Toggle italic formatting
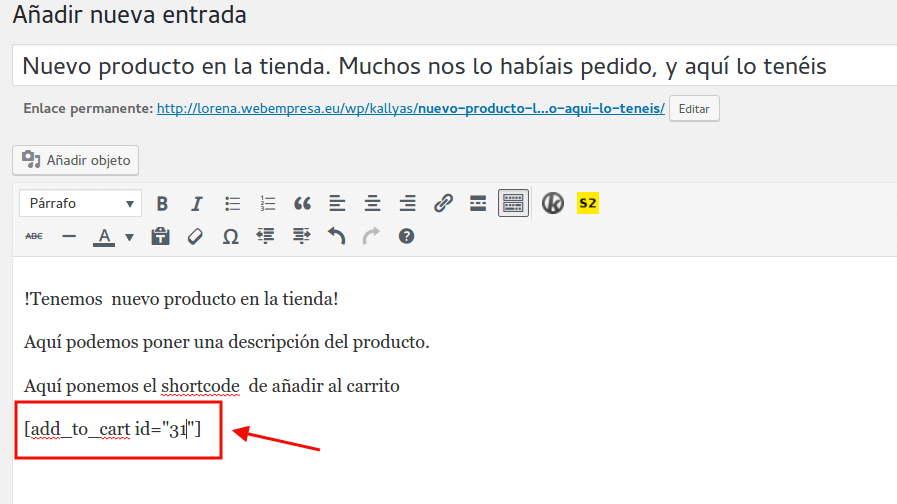The height and width of the screenshot is (504, 897). click(x=197, y=204)
